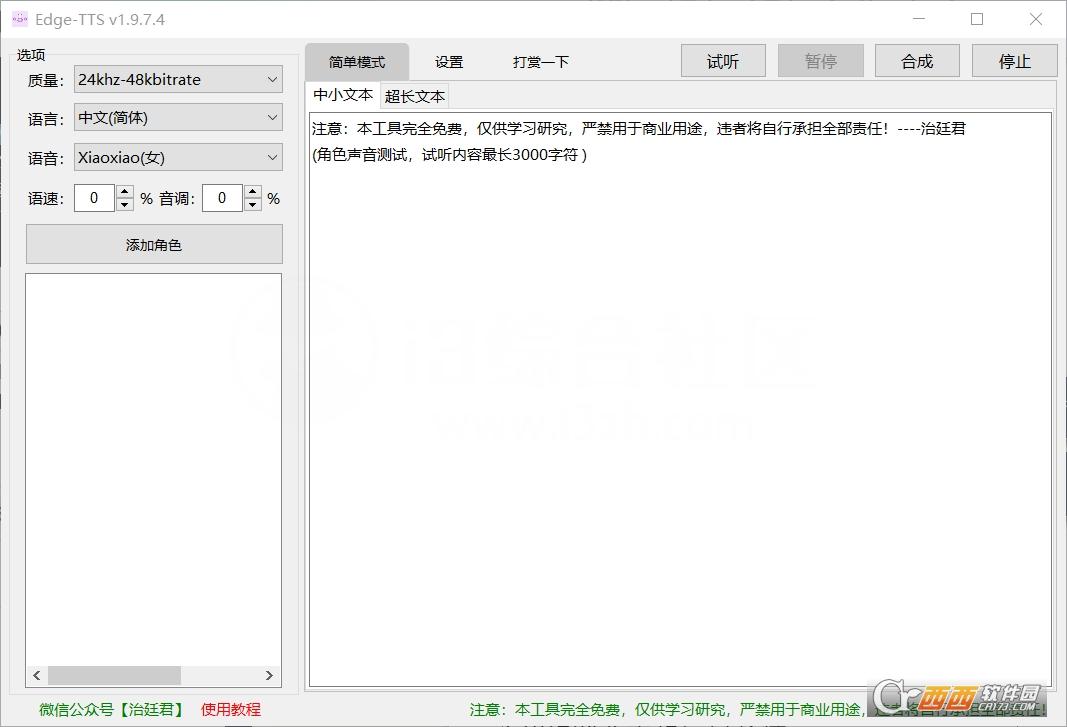Decrease 音调 pitch with down arrow
Image resolution: width=1067 pixels, height=727 pixels.
(252, 205)
